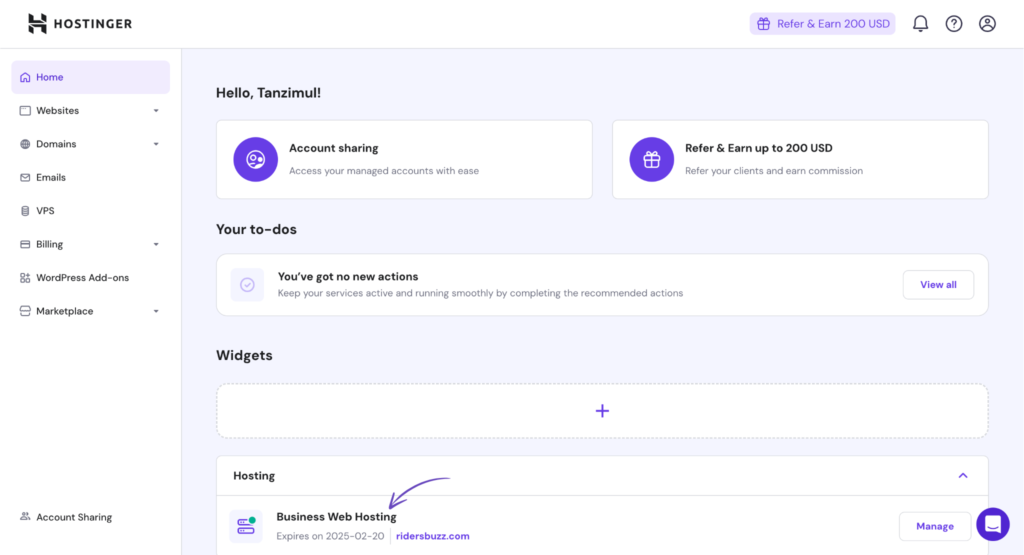
Task: Click the Websites window icon in sidebar
Action: 25,110
